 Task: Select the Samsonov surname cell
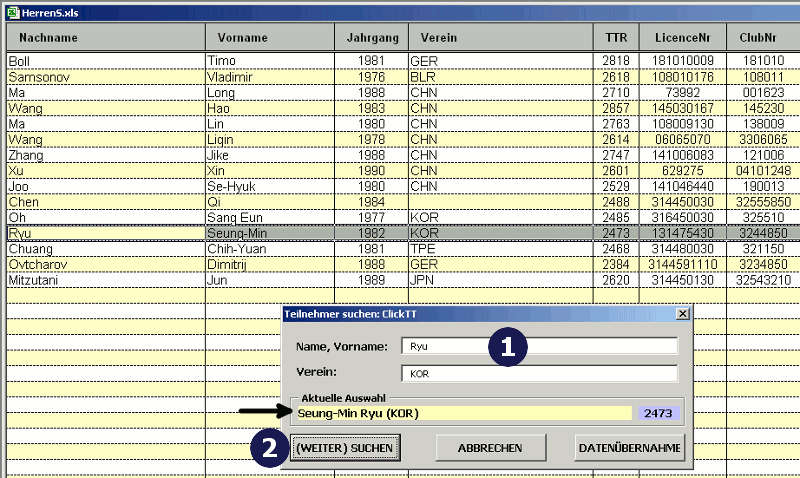[x=105, y=76]
